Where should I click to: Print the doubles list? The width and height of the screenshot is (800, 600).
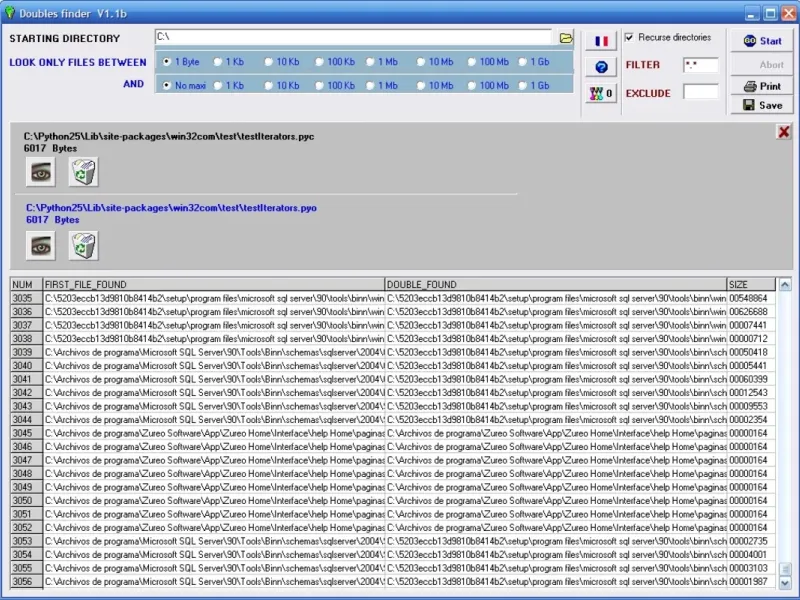click(762, 86)
